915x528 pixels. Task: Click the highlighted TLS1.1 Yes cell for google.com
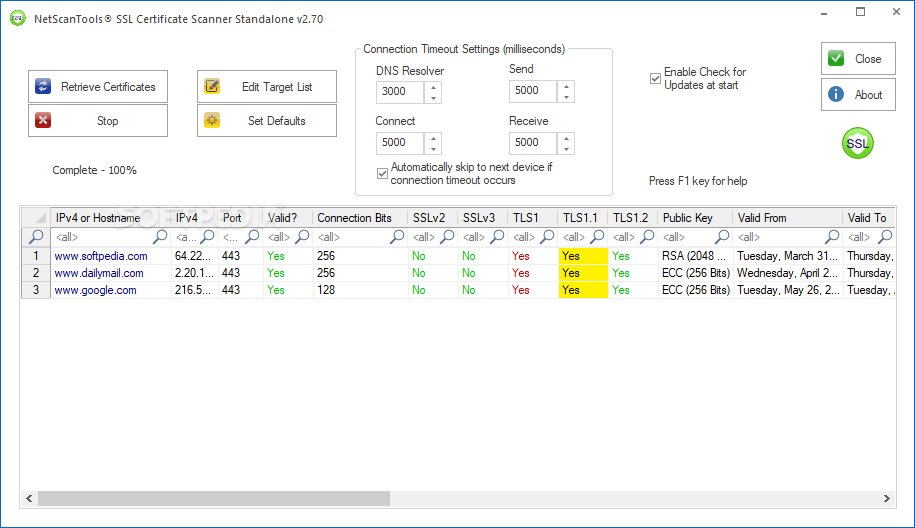(583, 290)
